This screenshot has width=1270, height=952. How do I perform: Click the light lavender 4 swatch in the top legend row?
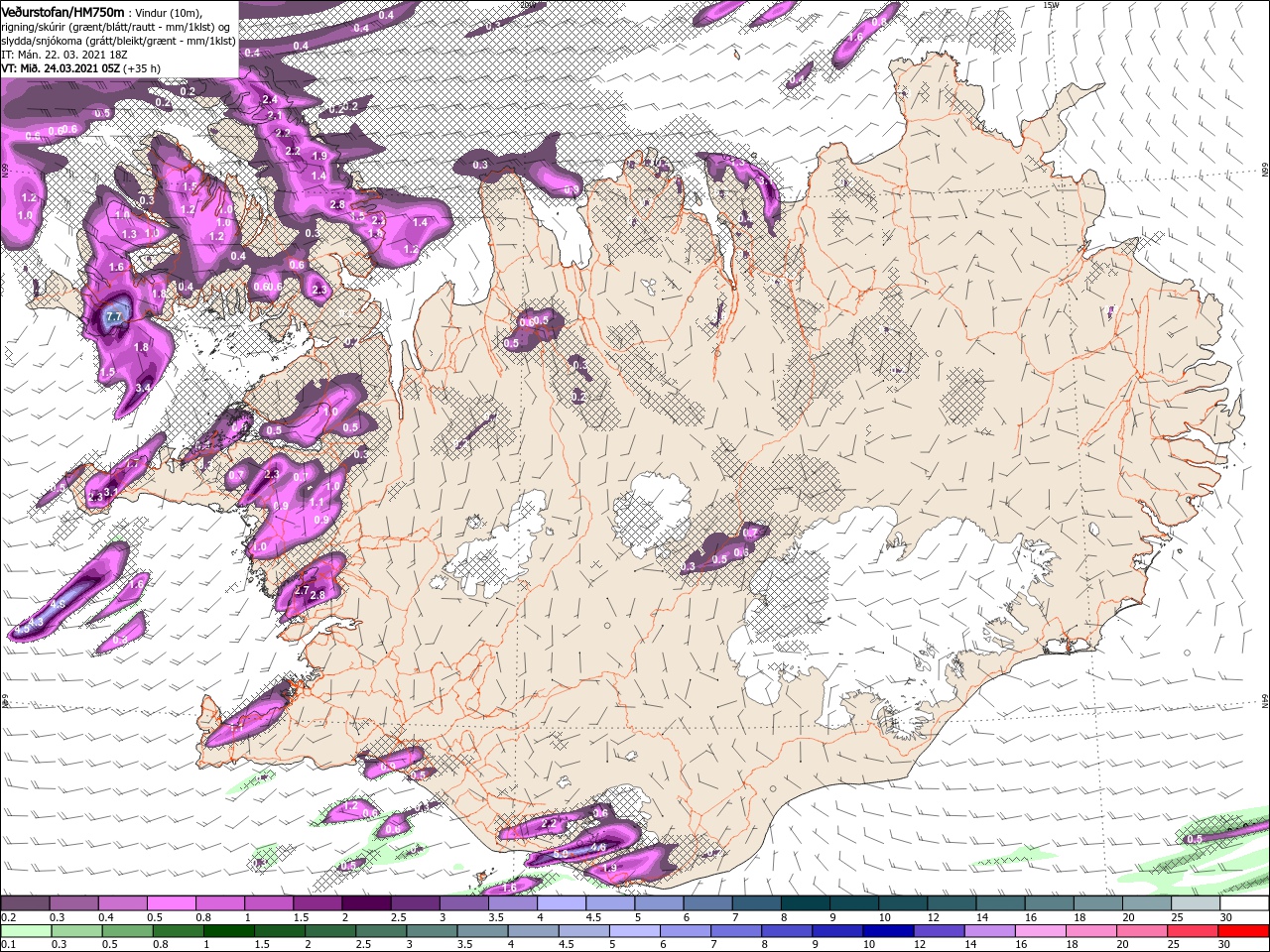click(x=562, y=903)
